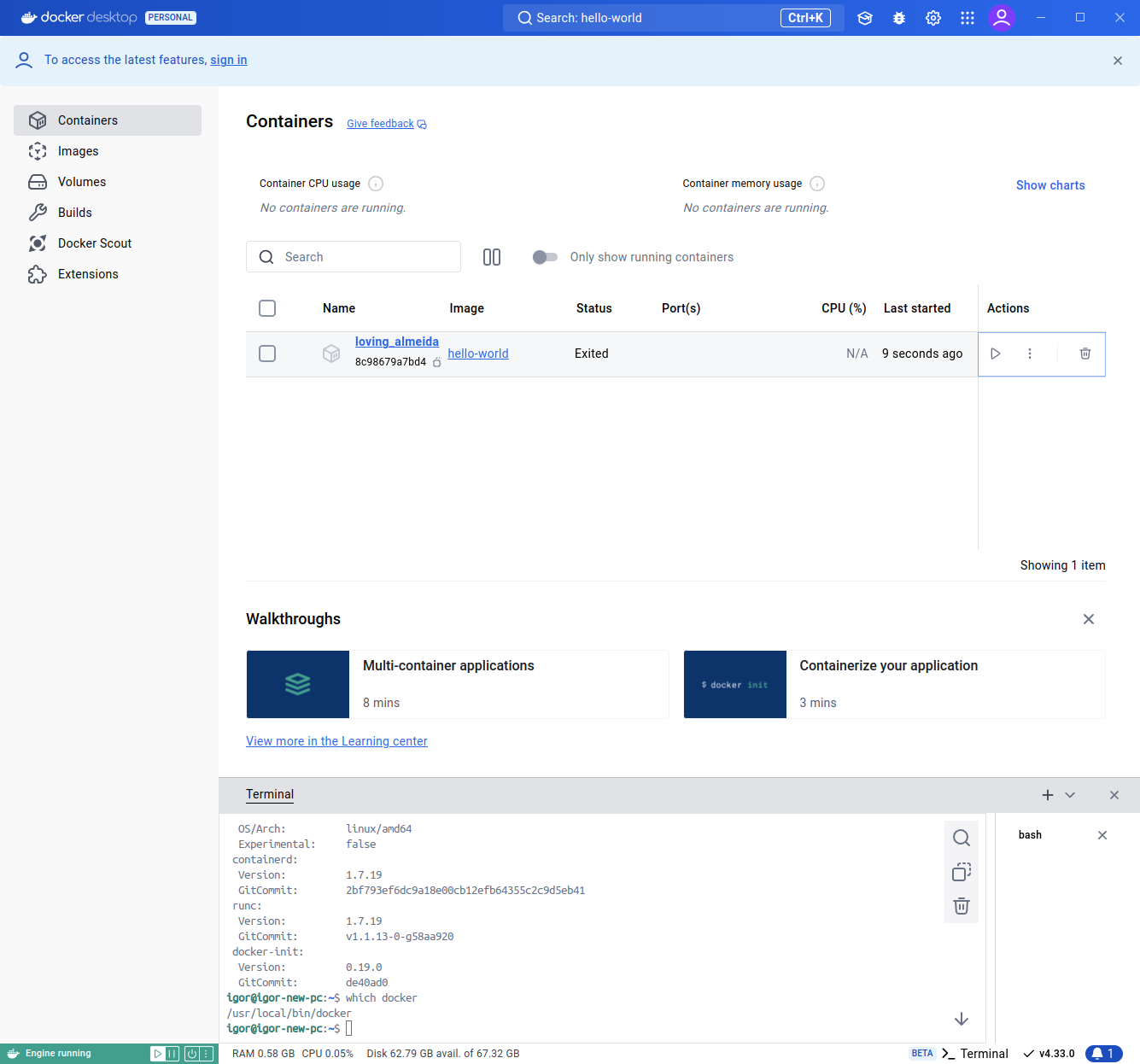Start the loving_almeida container with play icon
This screenshot has height=1064, width=1140.
[x=995, y=354]
